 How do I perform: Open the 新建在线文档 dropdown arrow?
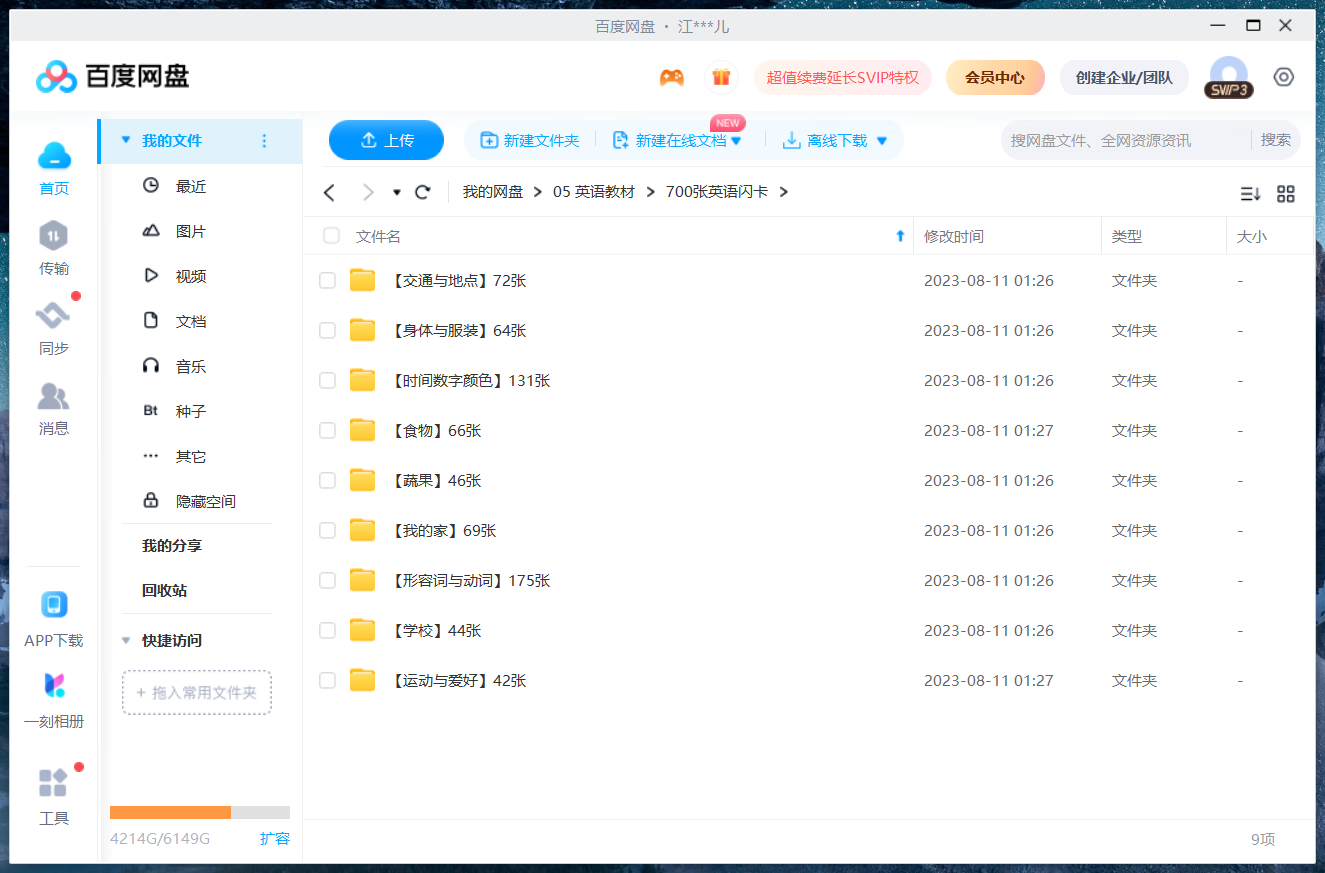click(x=737, y=140)
